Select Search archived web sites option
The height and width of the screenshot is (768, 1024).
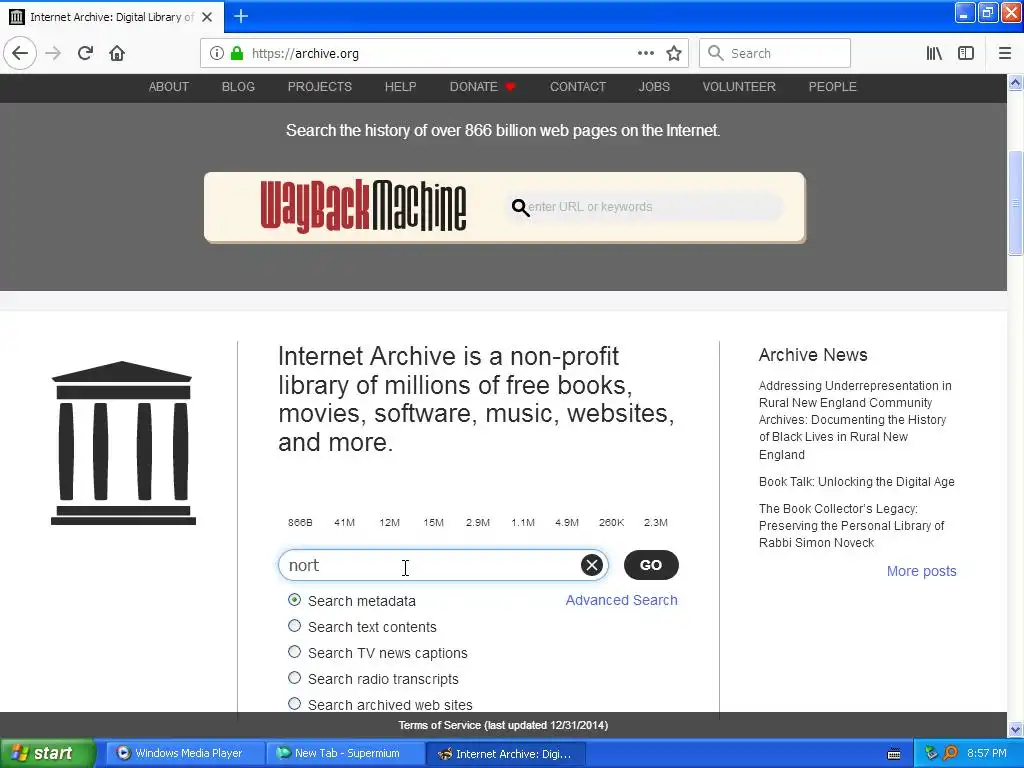295,704
